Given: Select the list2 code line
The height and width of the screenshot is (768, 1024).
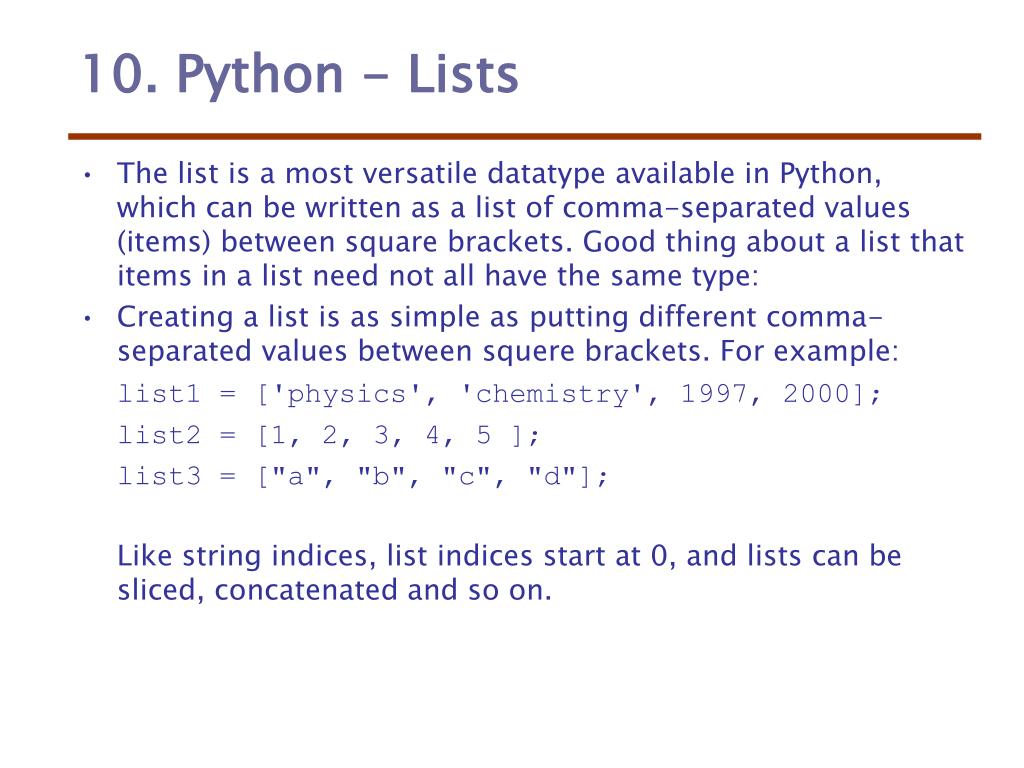Looking at the screenshot, I should click(x=329, y=436).
